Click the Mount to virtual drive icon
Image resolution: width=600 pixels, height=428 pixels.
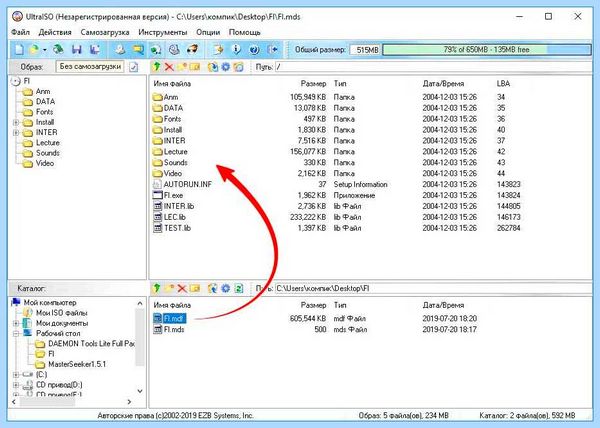pos(174,49)
